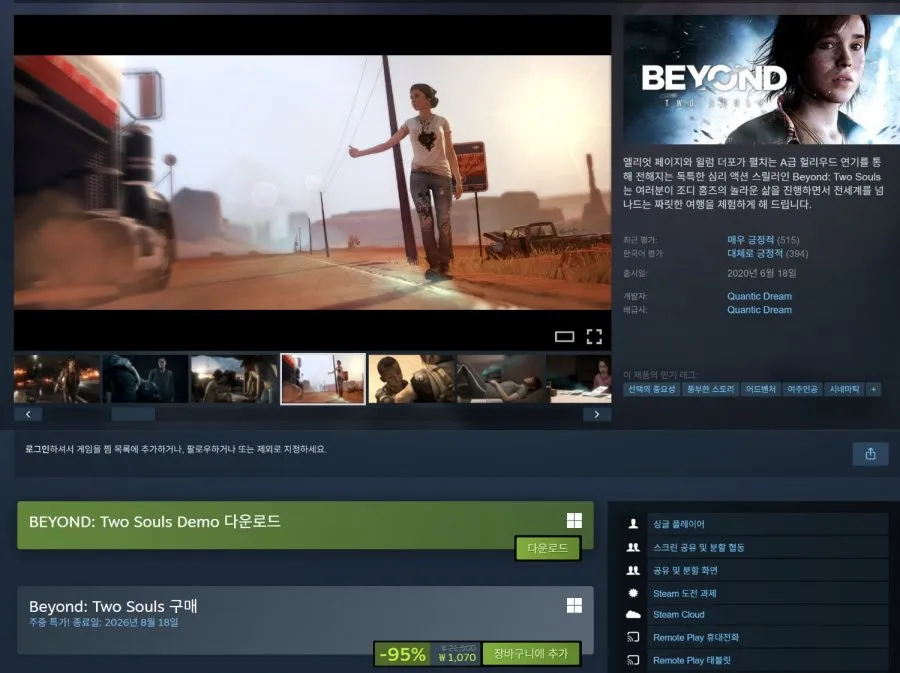The width and height of the screenshot is (900, 673).
Task: Click the -95% discount badge
Action: coord(402,654)
